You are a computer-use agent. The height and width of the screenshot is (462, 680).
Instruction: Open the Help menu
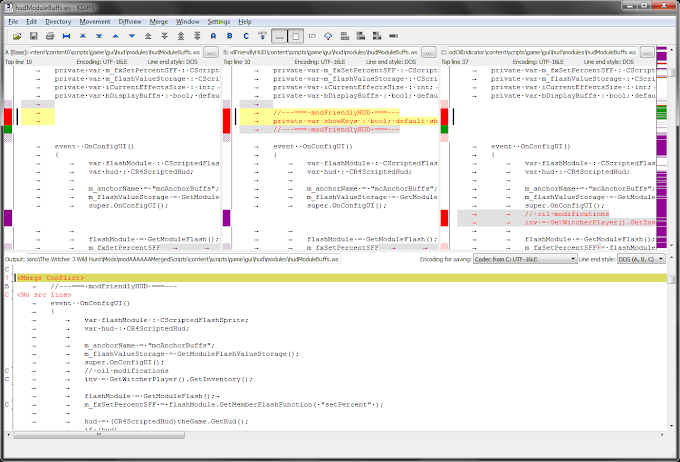245,22
